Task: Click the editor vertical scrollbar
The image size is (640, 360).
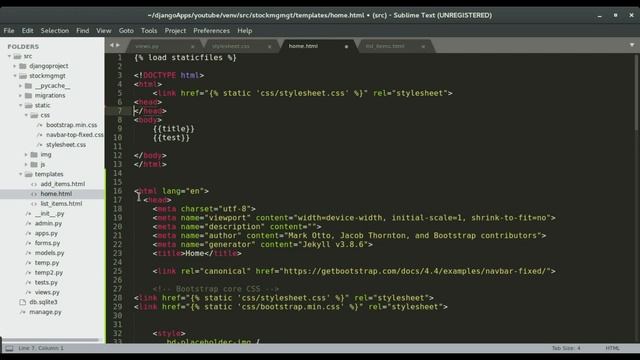Action: [636, 93]
